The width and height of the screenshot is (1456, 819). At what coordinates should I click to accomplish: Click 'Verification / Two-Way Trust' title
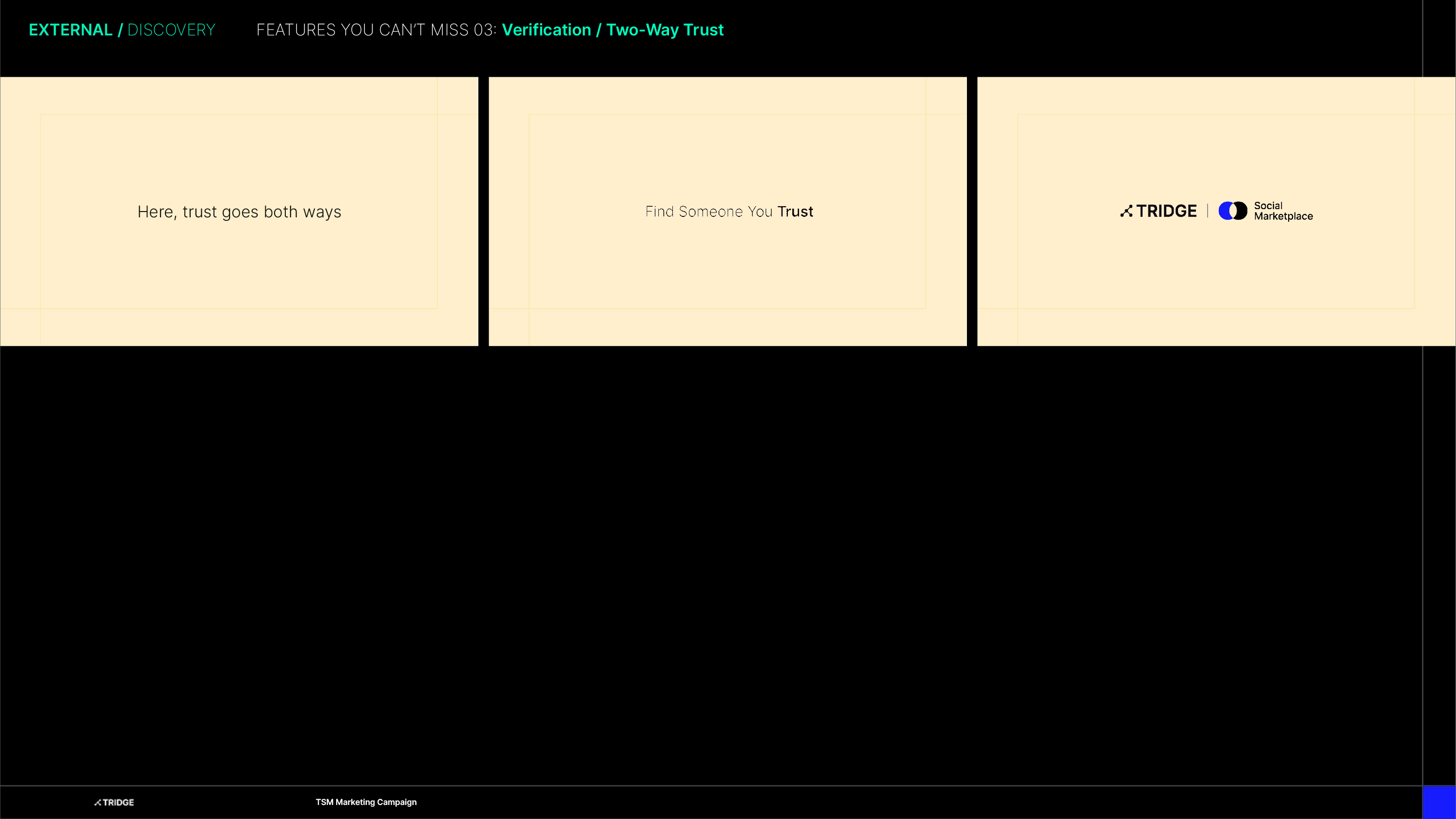pyautogui.click(x=613, y=30)
